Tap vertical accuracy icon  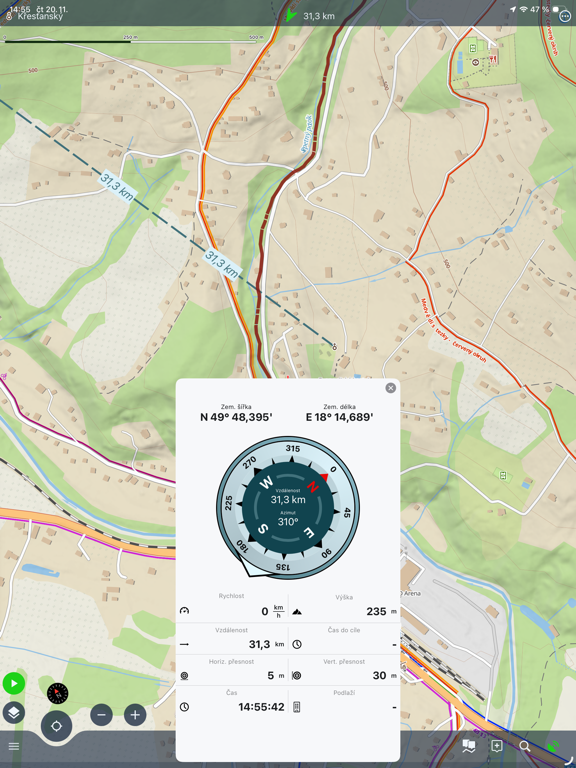point(297,676)
